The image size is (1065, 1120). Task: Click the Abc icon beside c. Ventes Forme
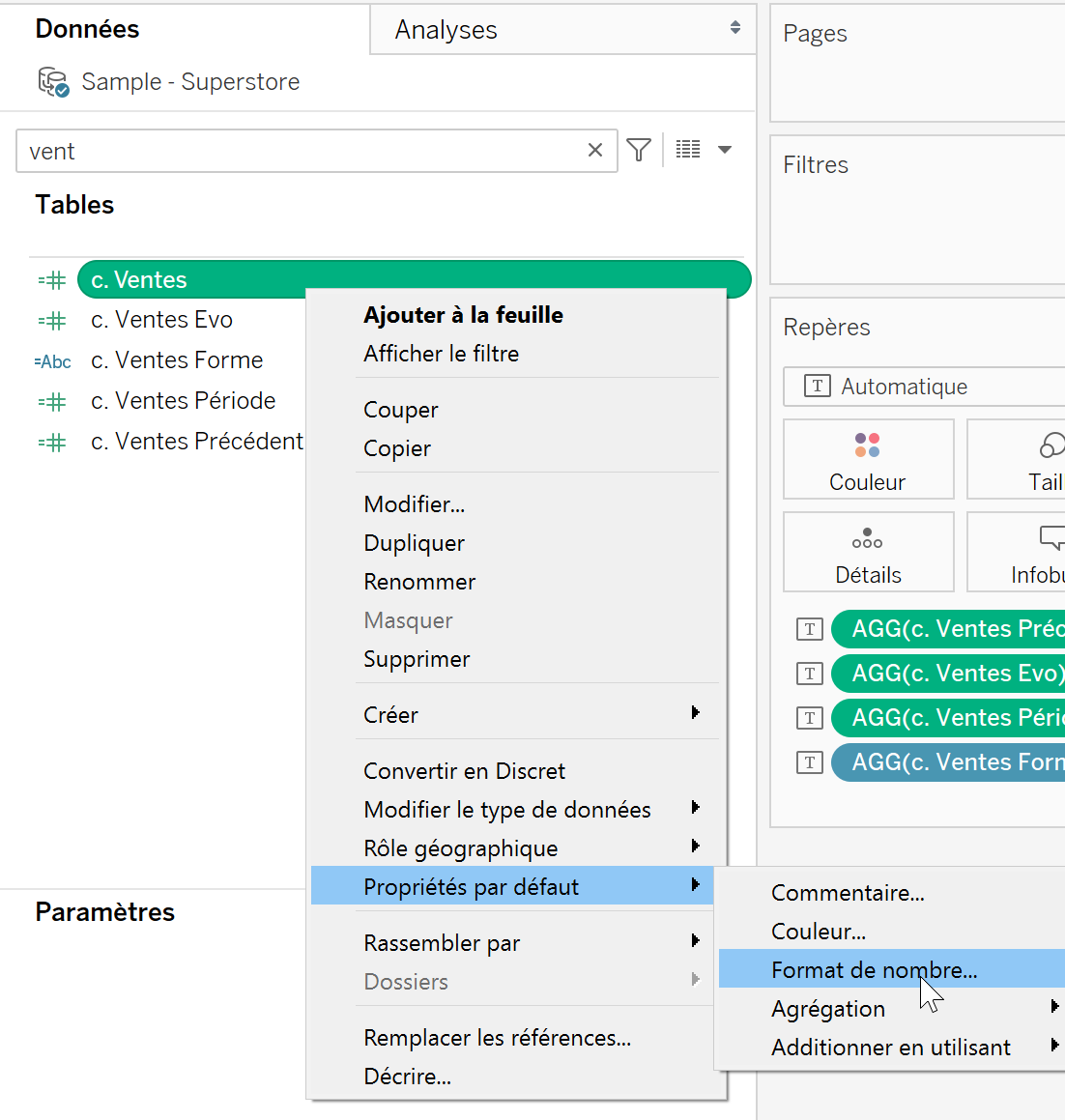(53, 361)
